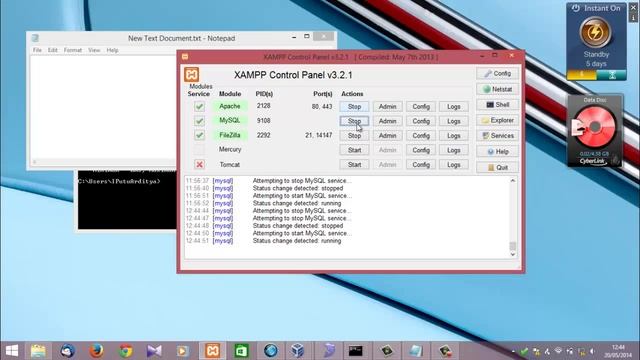Click the log scrollbar thumb

coord(513,246)
